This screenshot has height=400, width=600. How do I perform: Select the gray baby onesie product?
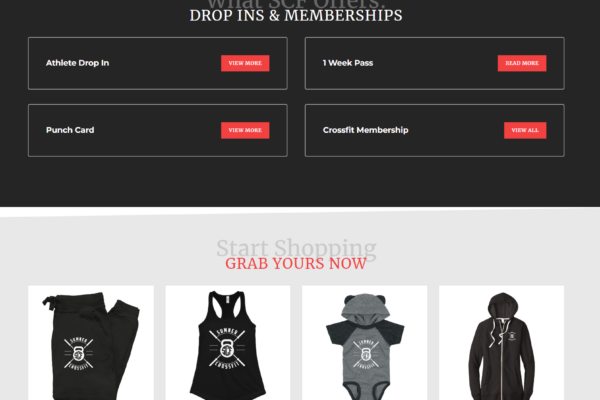click(x=364, y=343)
